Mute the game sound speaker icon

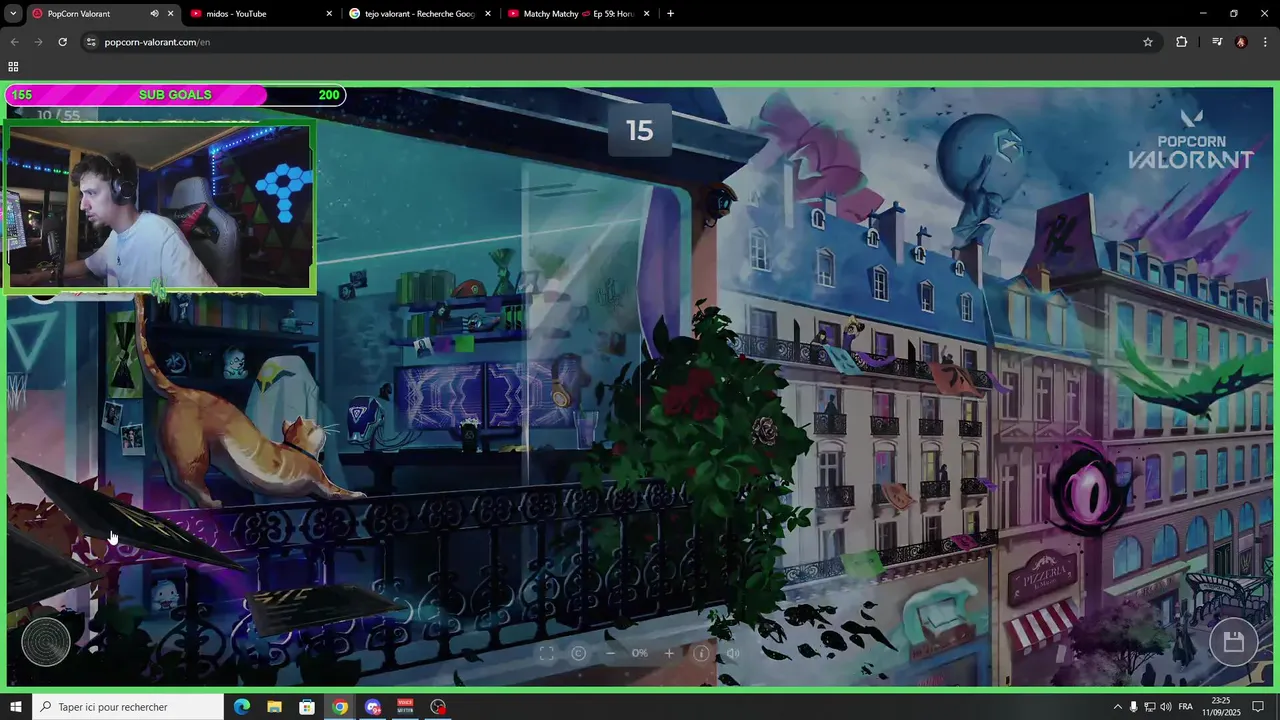coord(733,653)
